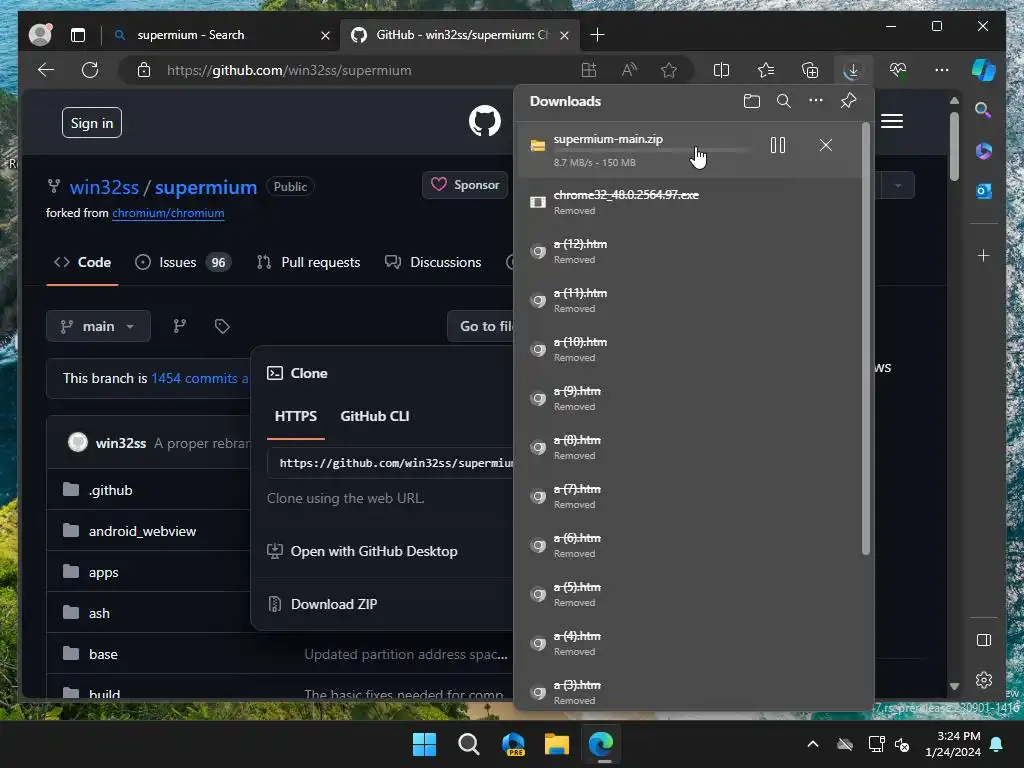Open Outlook in the Edge sidebar
The image size is (1024, 768).
(984, 191)
